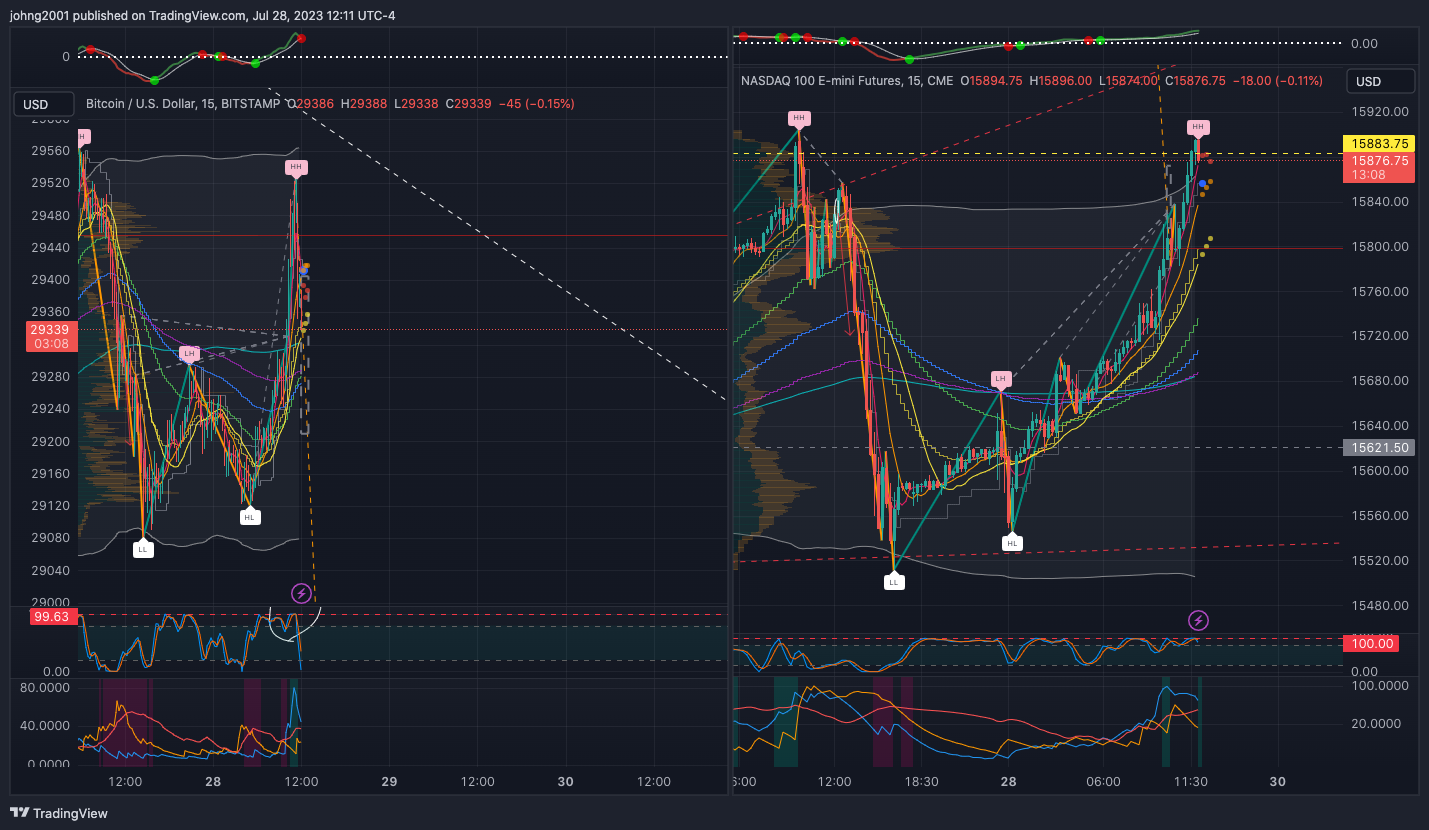Click the O15894.75 open value
Screen dimensions: 1429x830
click(992, 81)
